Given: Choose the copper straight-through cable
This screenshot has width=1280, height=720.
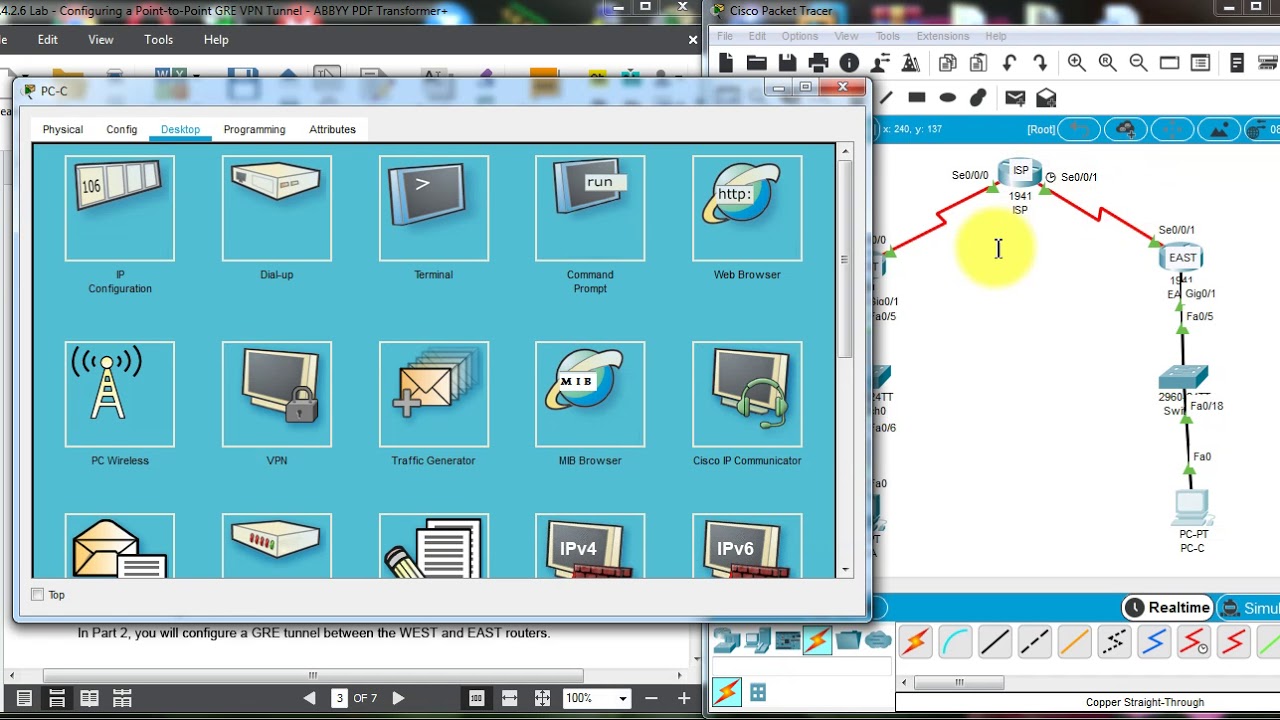Looking at the screenshot, I should pyautogui.click(x=995, y=641).
